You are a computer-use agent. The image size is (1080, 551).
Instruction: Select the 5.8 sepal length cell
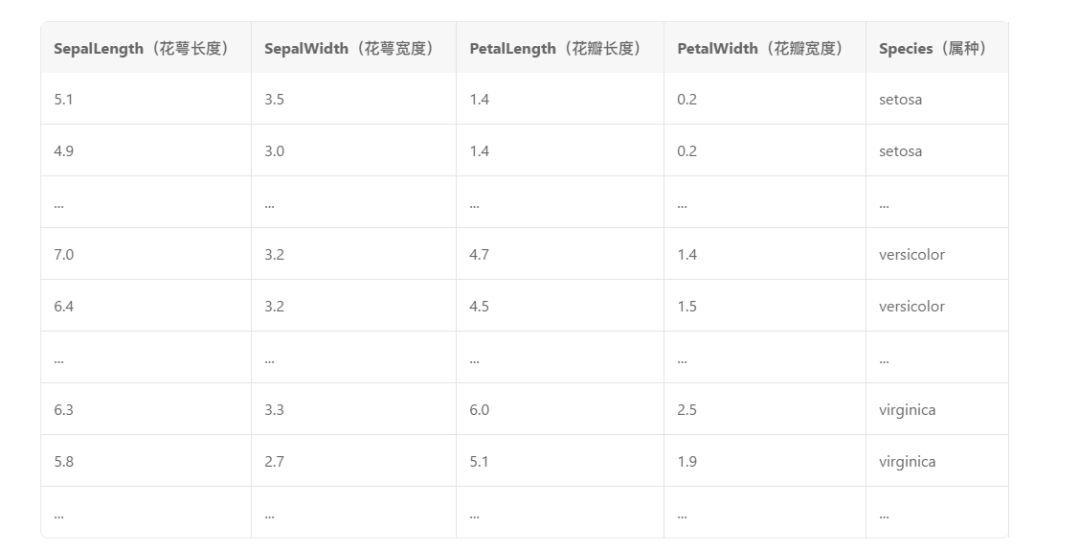coord(64,462)
